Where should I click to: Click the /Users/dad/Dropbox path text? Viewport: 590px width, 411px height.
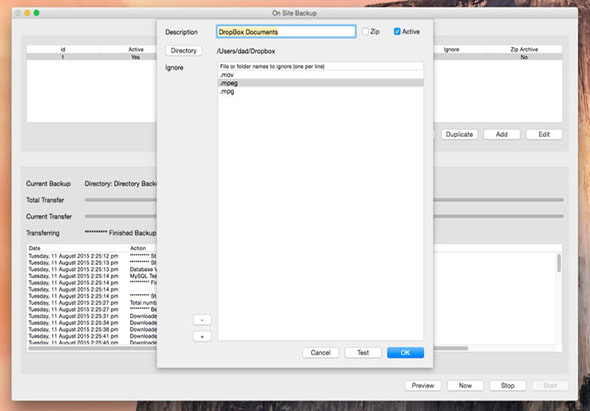246,51
